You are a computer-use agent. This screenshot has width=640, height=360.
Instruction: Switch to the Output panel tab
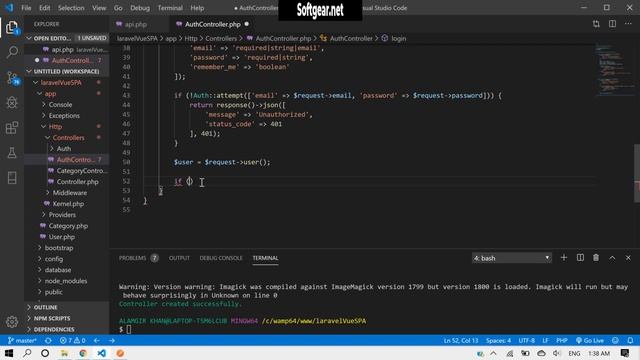point(179,258)
